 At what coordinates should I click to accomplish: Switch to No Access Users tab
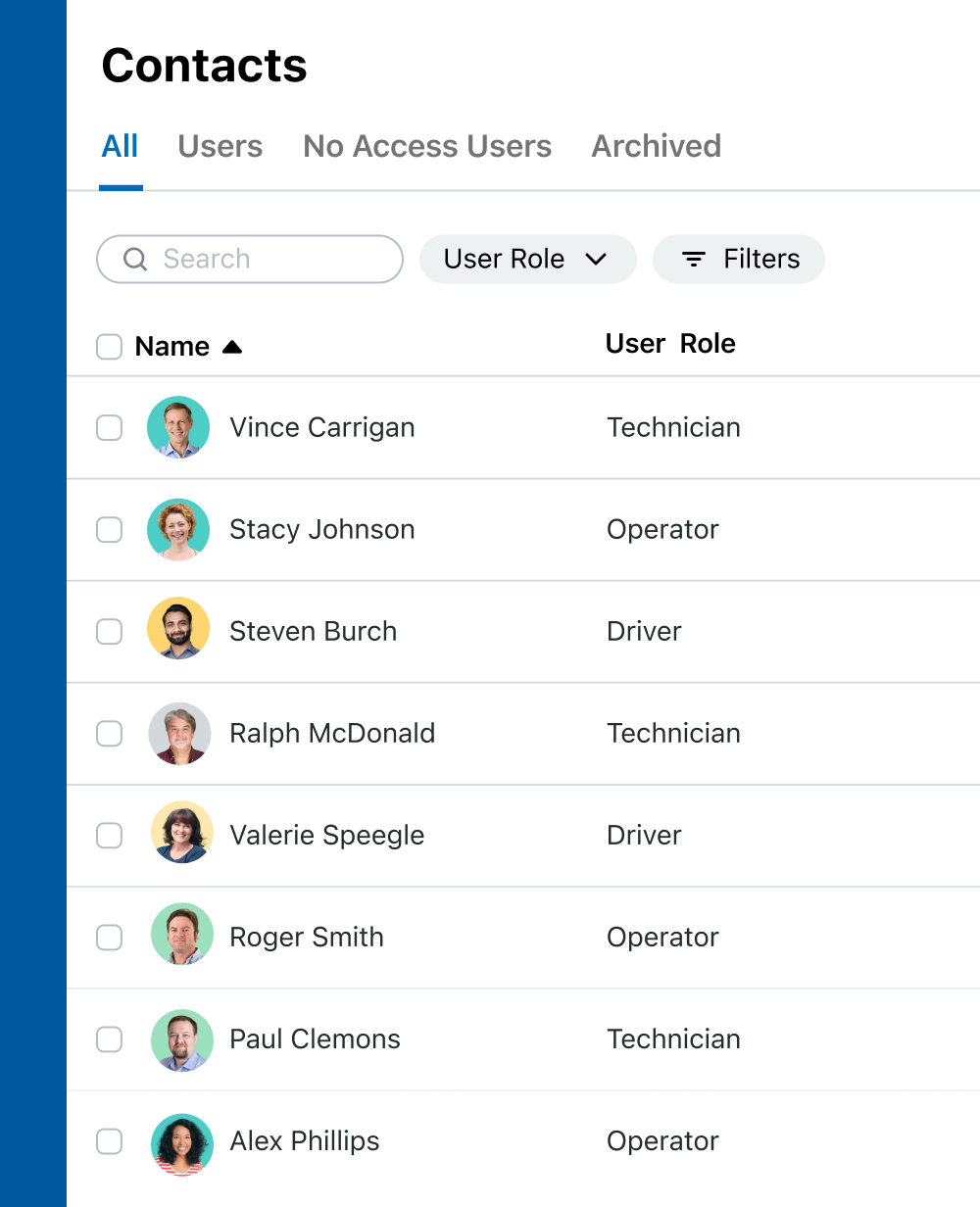[427, 147]
